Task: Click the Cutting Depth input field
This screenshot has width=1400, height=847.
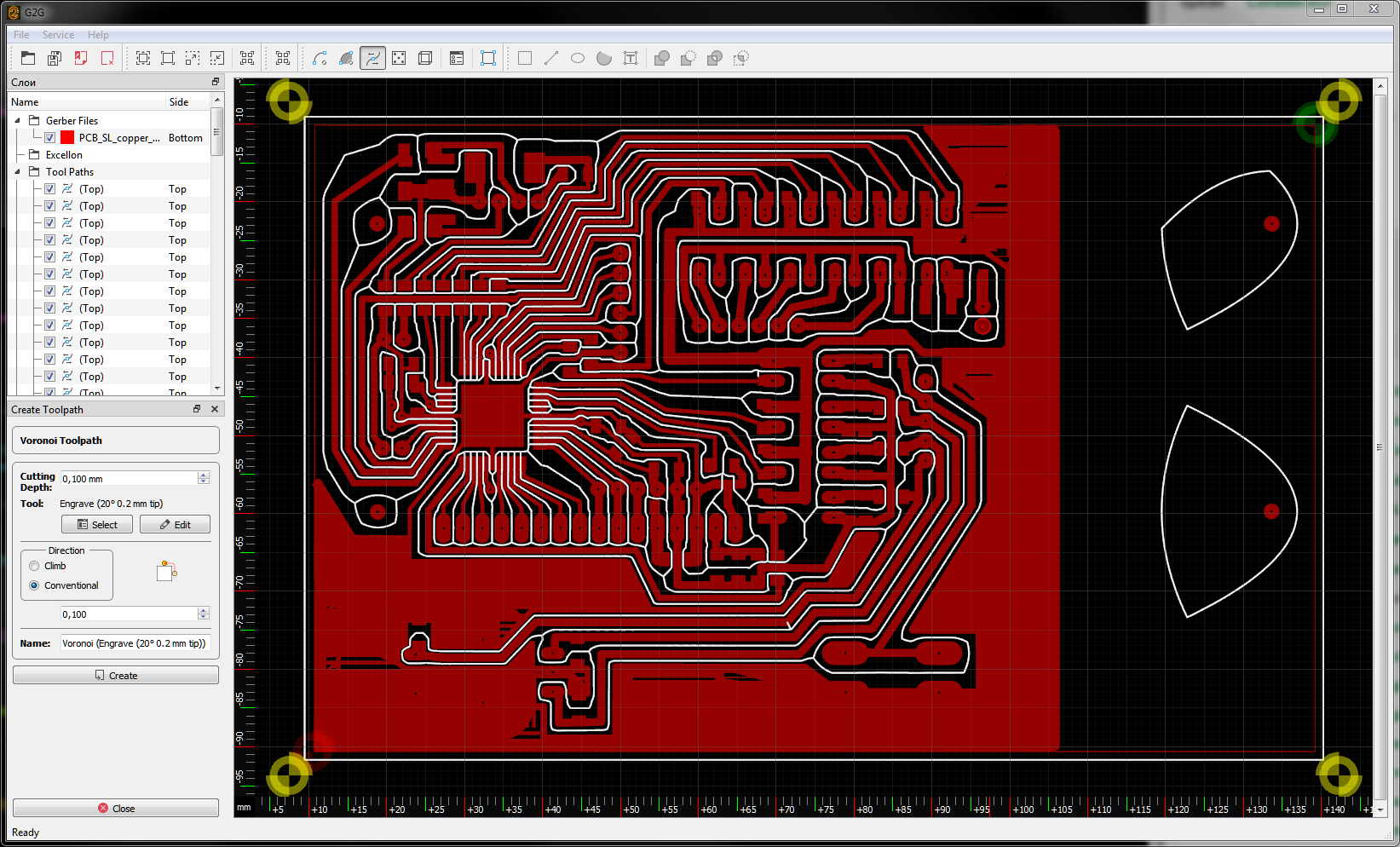Action: click(129, 479)
